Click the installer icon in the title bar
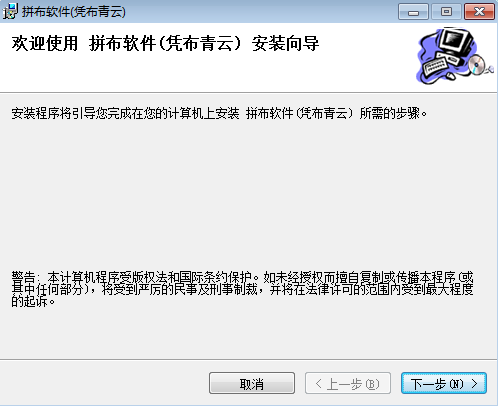This screenshot has width=498, height=406. tap(10, 11)
